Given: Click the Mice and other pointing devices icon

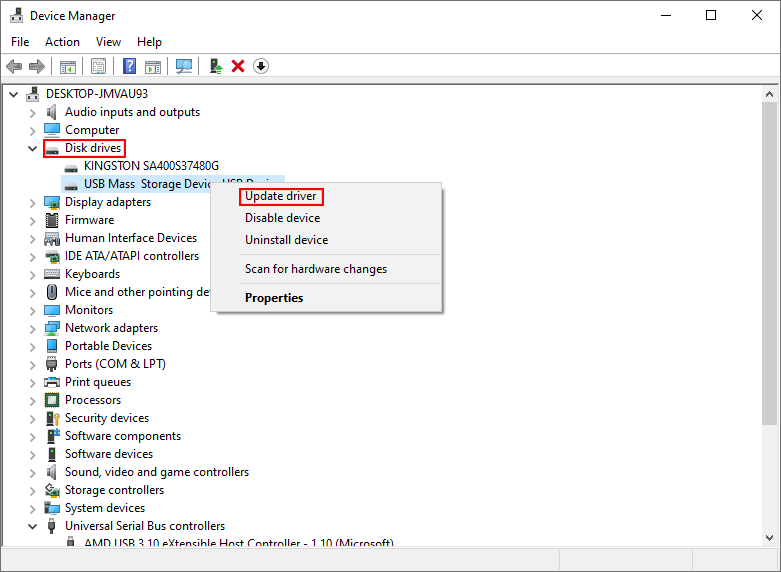Looking at the screenshot, I should click(x=52, y=292).
